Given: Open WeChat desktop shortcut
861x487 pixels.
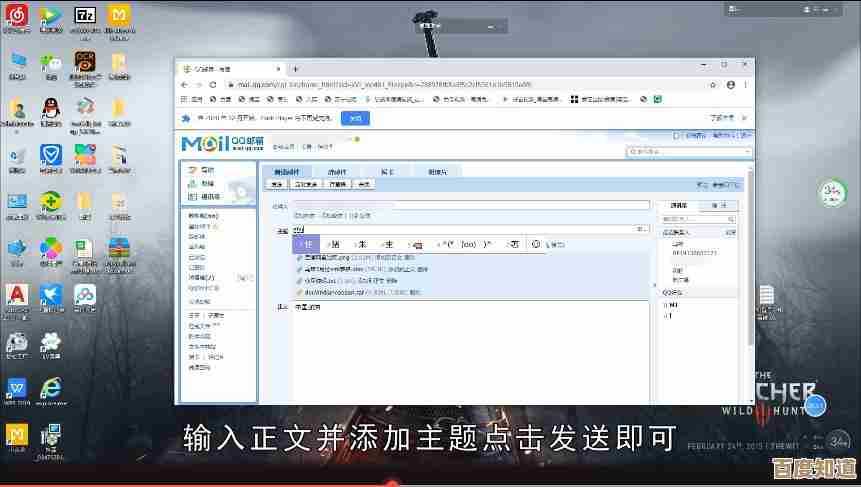Looking at the screenshot, I should pos(51,64).
